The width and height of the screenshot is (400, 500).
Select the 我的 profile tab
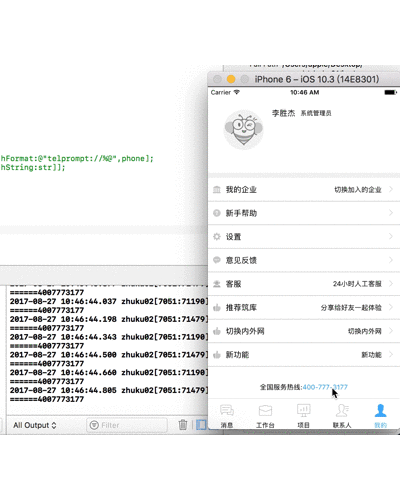pos(380,416)
